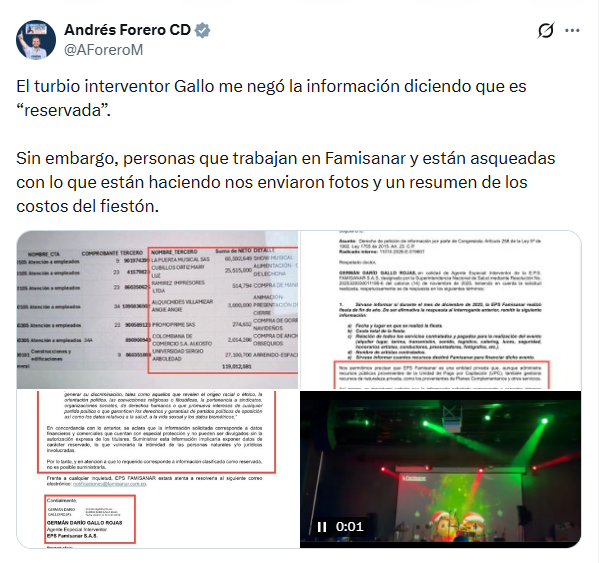Click the Andrés Forero CD display name
Image resolution: width=600 pixels, height=563 pixels.
coord(127,30)
